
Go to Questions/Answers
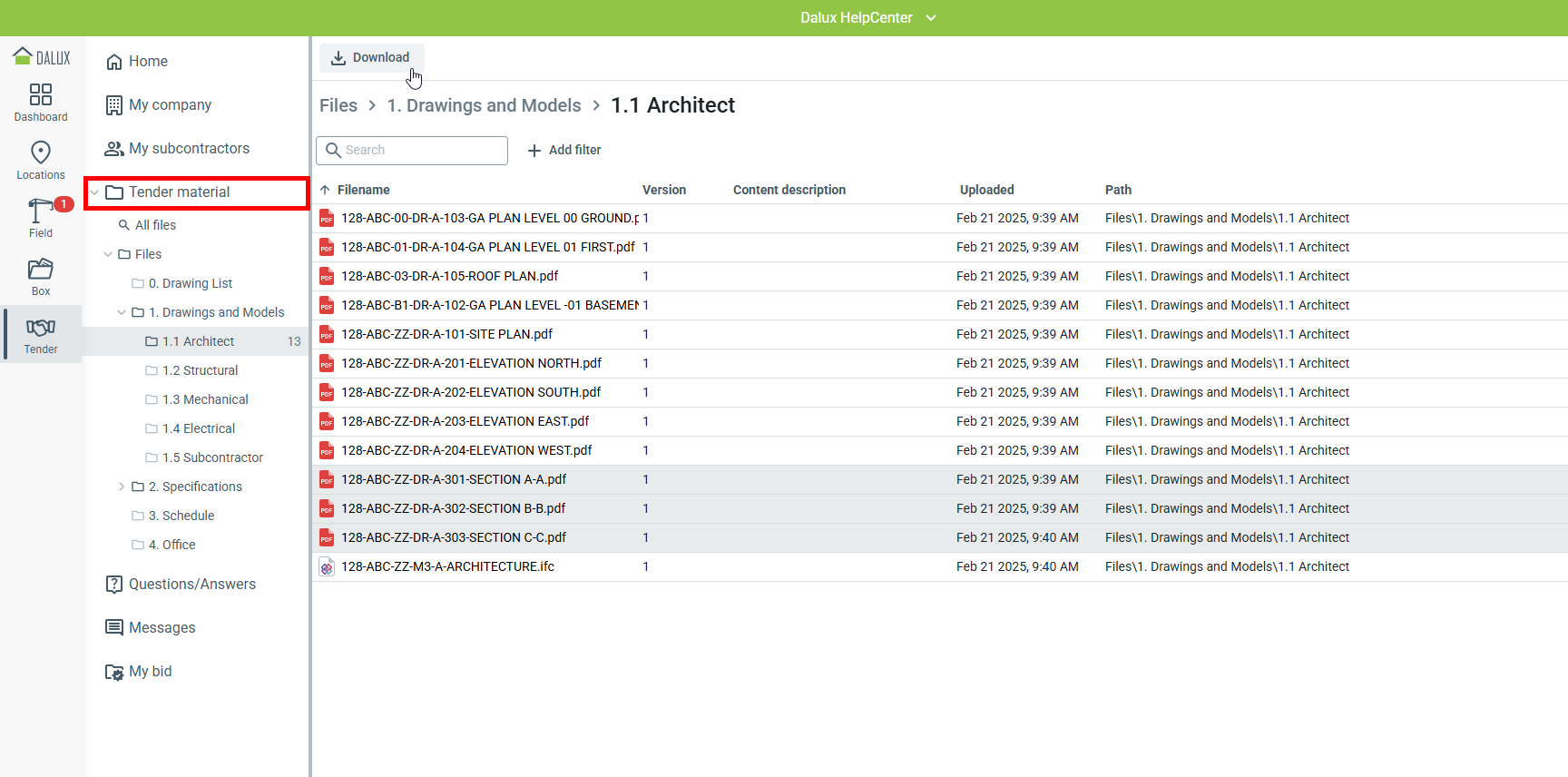click(191, 585)
